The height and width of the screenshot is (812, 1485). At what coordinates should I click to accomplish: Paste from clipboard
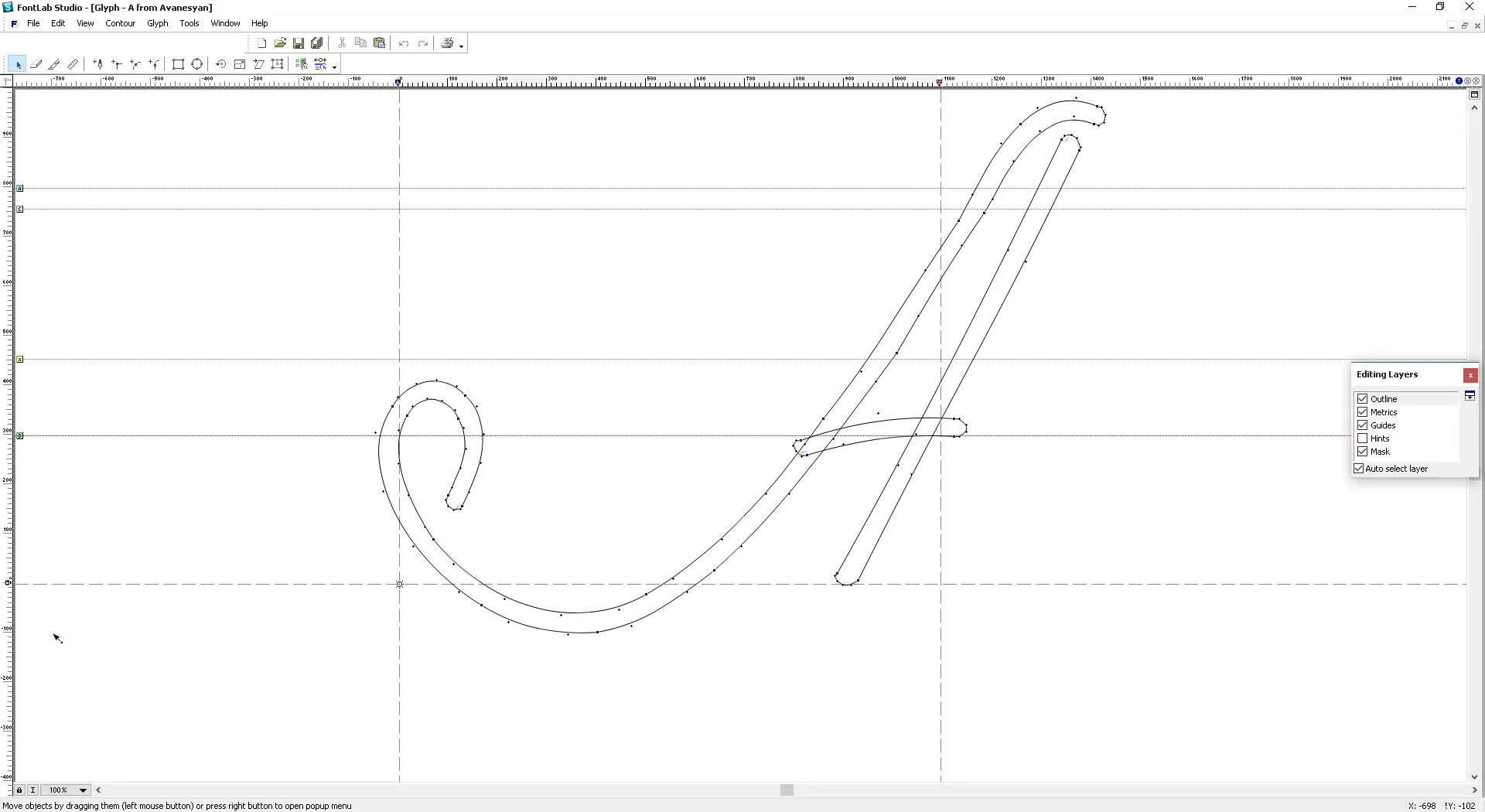click(x=379, y=43)
